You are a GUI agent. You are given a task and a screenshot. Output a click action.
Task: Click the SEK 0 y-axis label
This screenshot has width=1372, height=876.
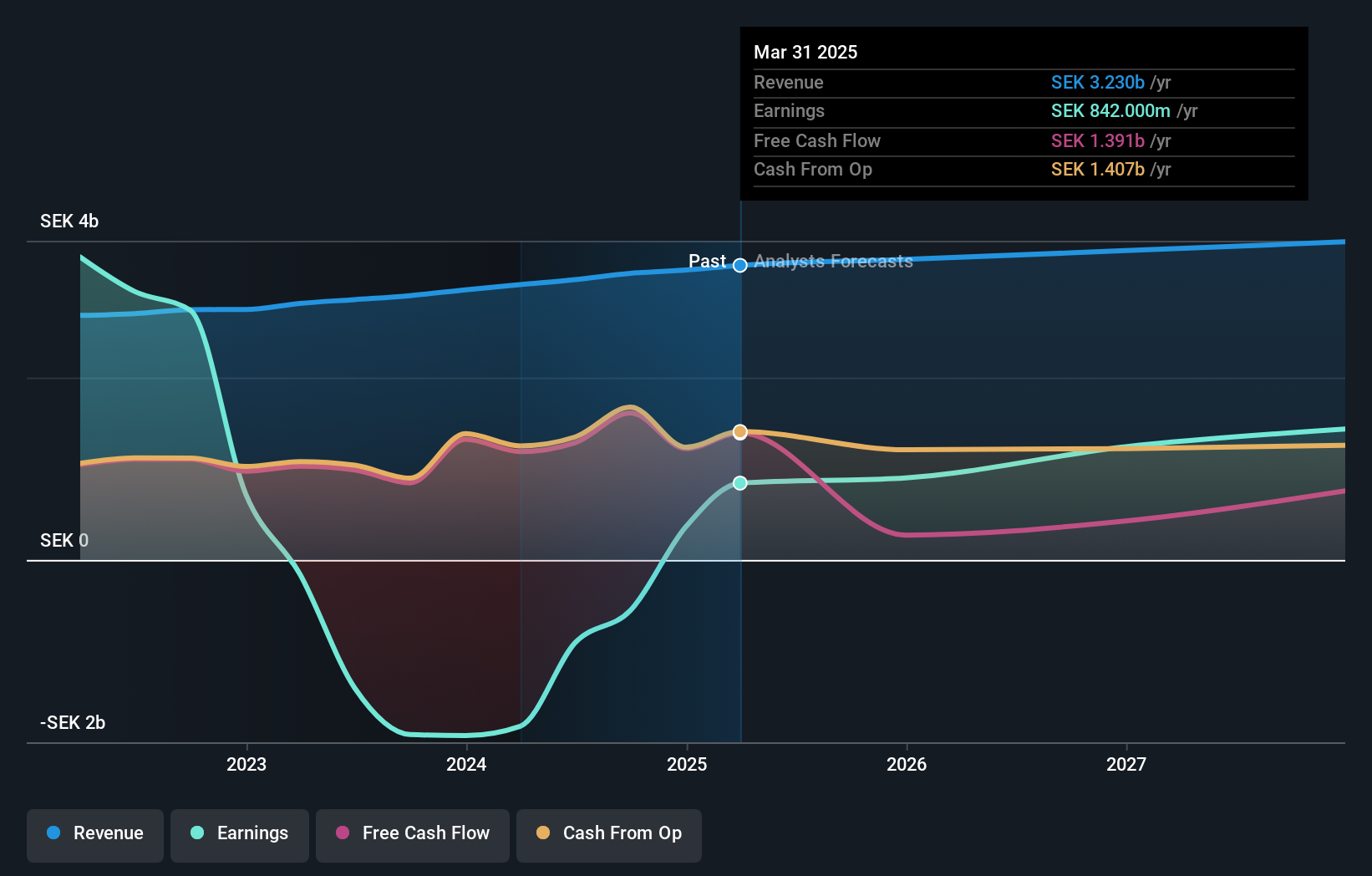64,541
